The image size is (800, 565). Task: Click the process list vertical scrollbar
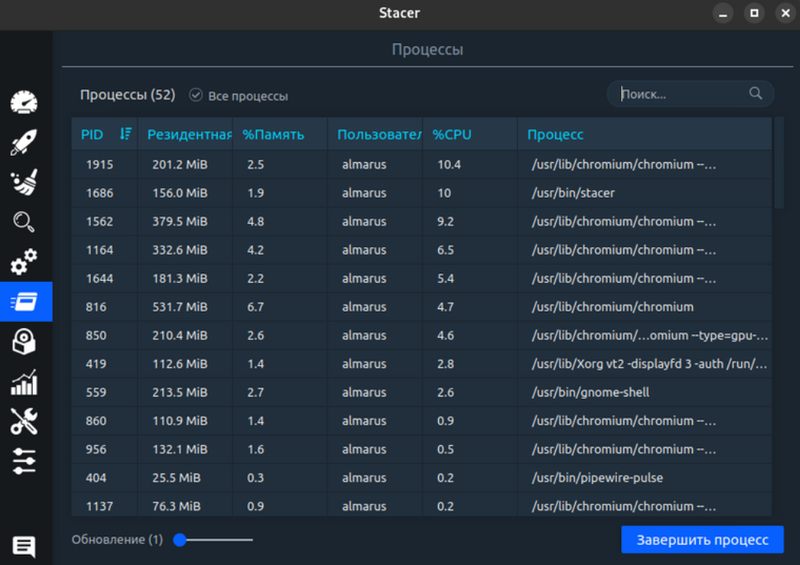click(779, 163)
